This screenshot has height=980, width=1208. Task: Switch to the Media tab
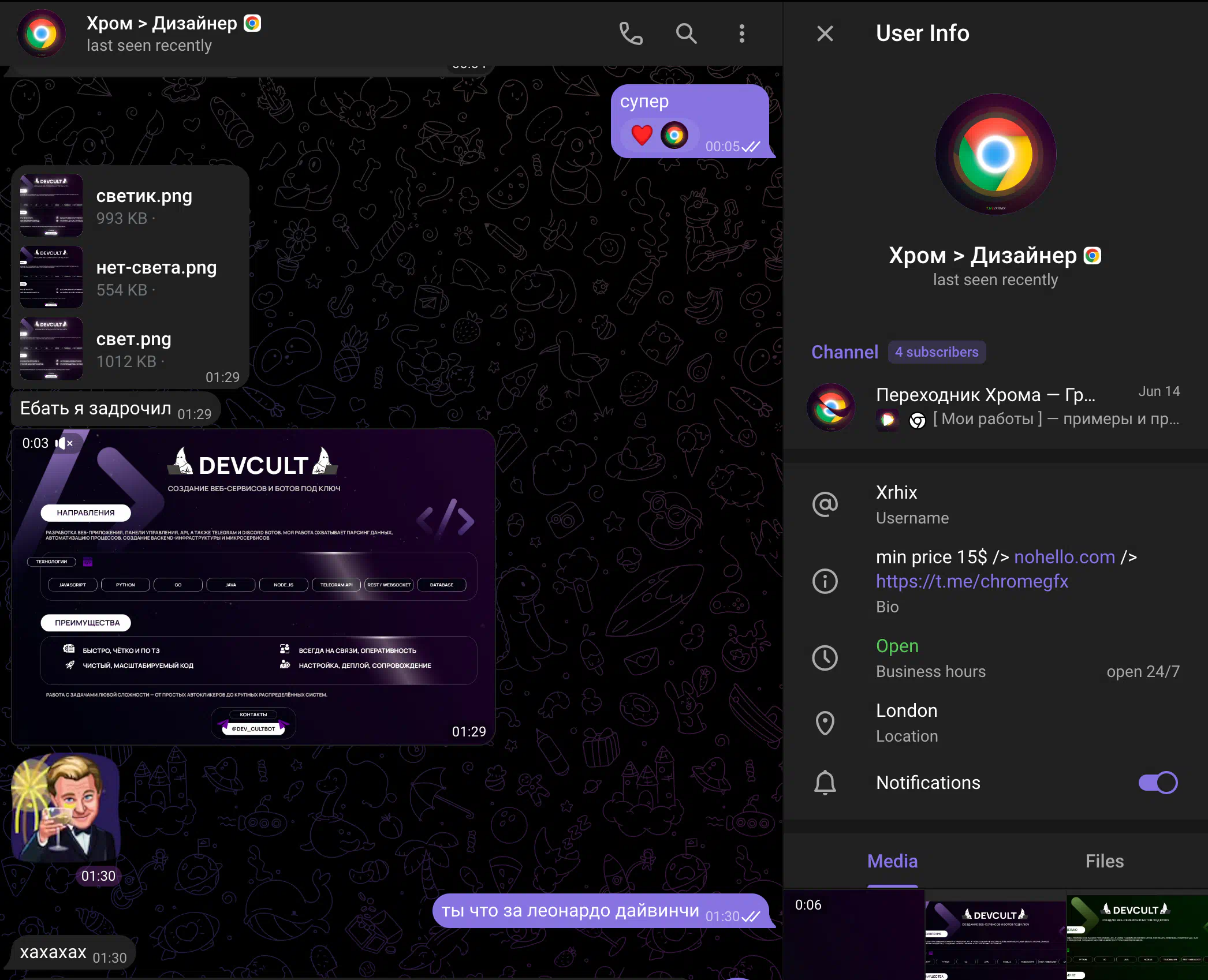(x=892, y=861)
